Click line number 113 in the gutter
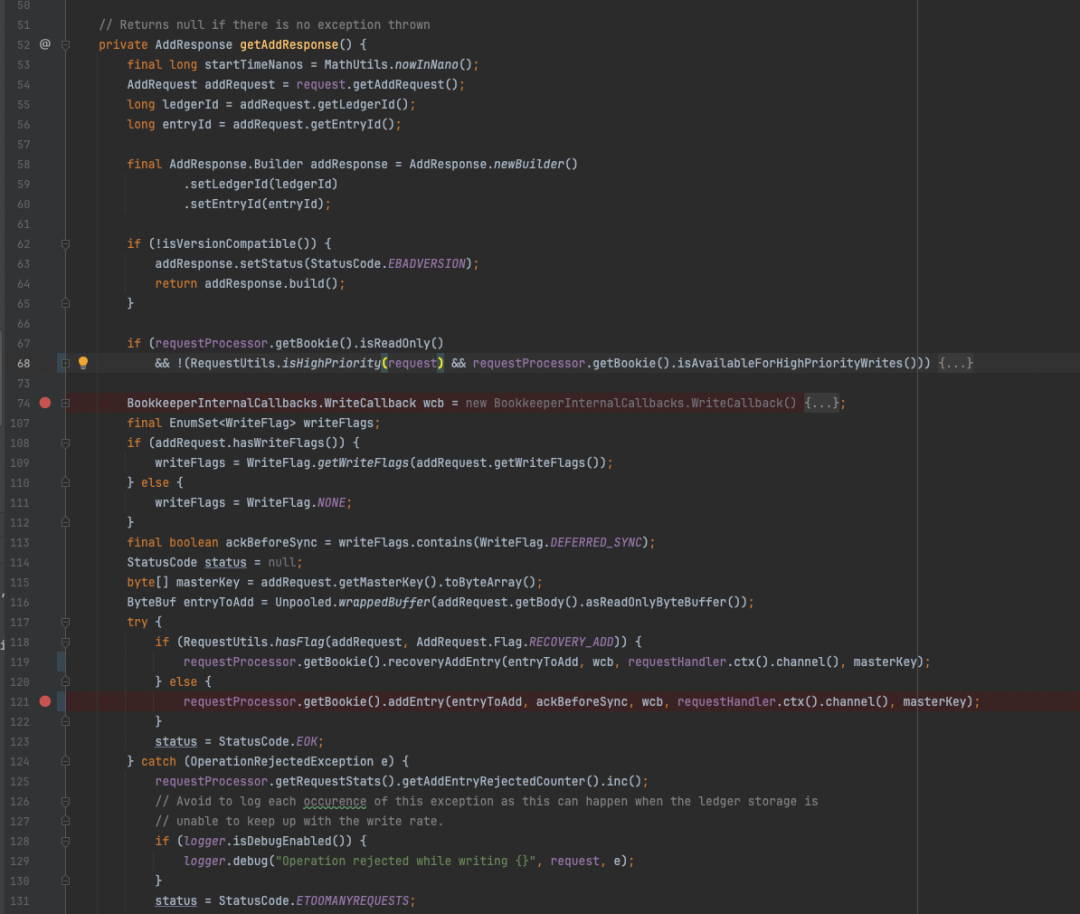This screenshot has height=914, width=1080. (x=19, y=543)
